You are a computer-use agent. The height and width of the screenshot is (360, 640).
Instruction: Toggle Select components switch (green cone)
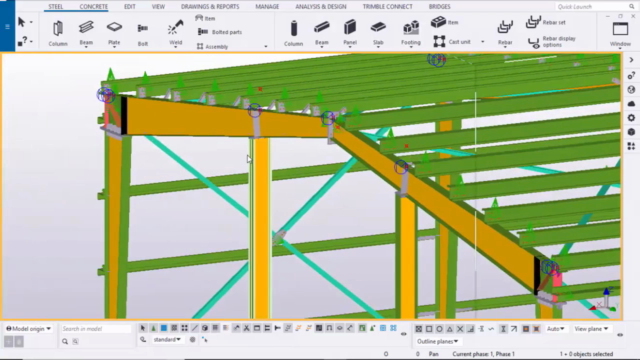pyautogui.click(x=153, y=328)
